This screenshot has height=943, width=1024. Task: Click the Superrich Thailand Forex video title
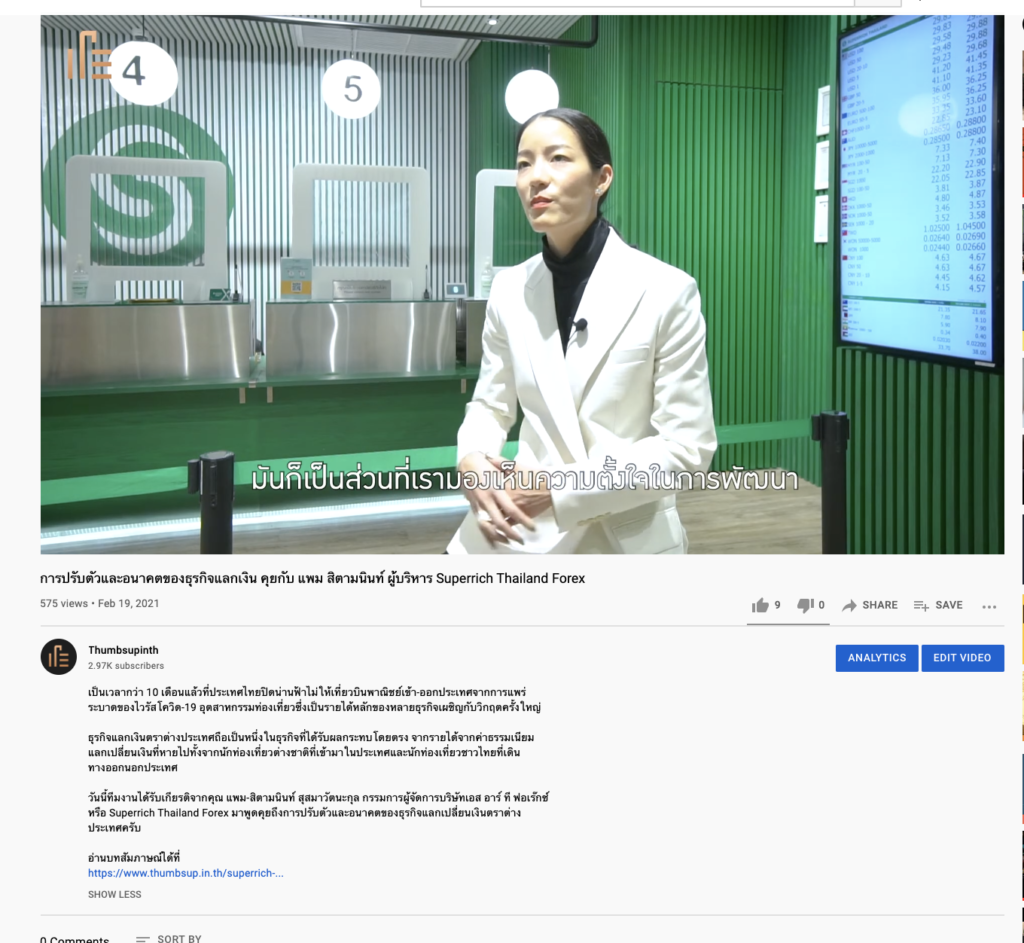(312, 579)
